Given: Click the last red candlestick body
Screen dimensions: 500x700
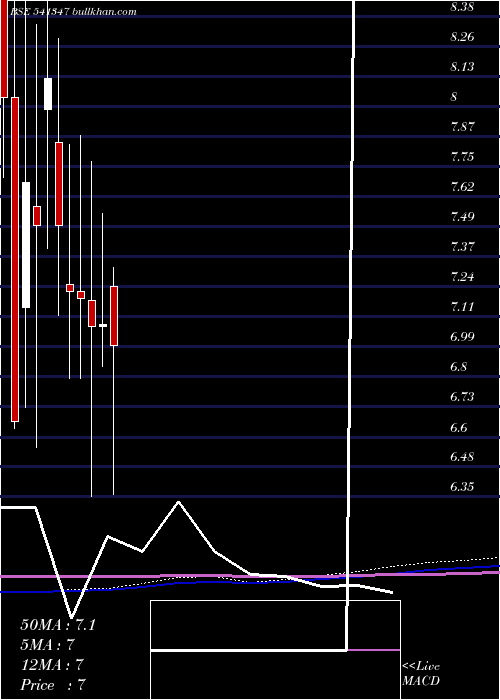Looking at the screenshot, I should (x=114, y=316).
